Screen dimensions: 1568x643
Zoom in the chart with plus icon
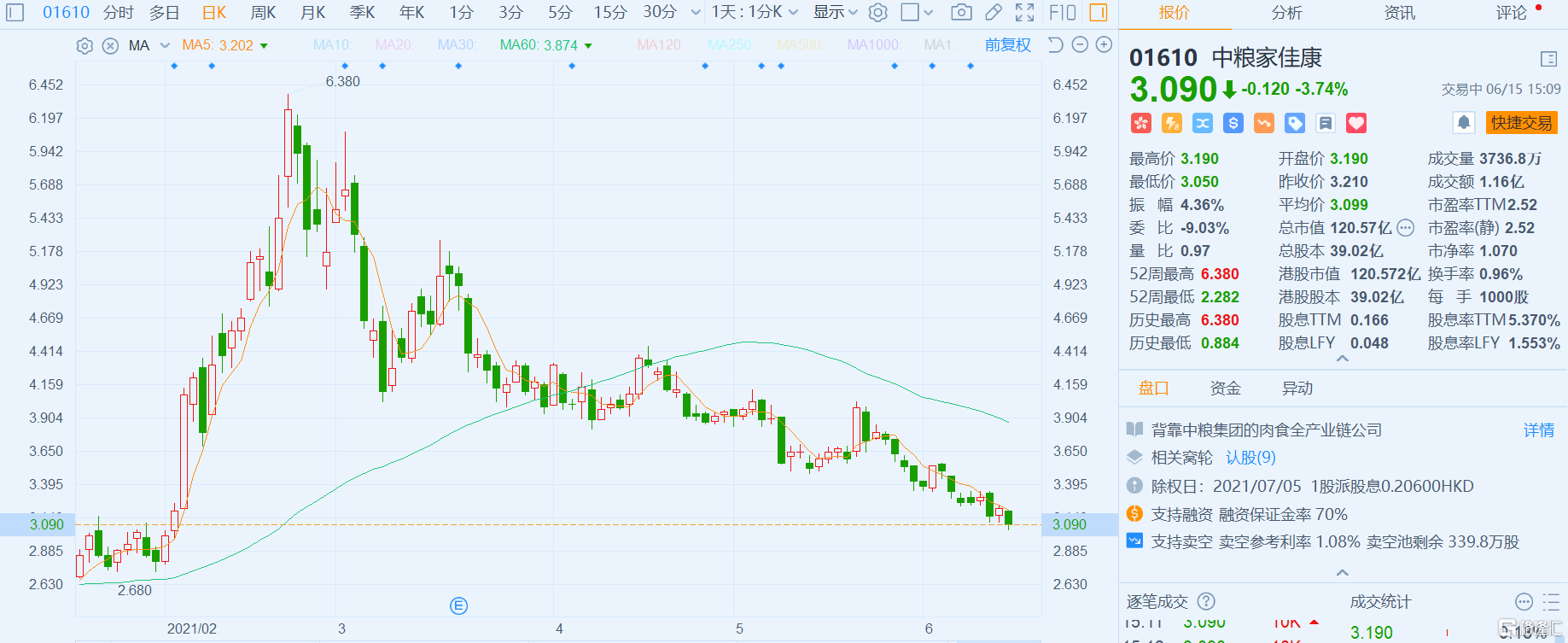point(1104,44)
